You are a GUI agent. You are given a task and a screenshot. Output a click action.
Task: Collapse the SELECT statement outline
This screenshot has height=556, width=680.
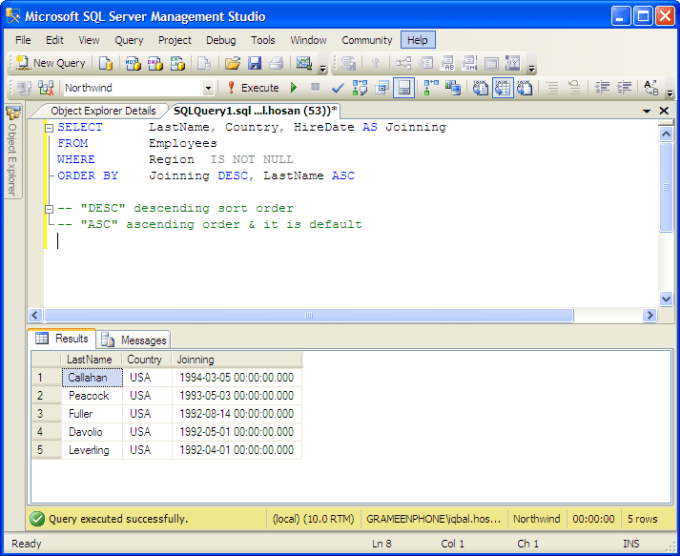click(49, 128)
